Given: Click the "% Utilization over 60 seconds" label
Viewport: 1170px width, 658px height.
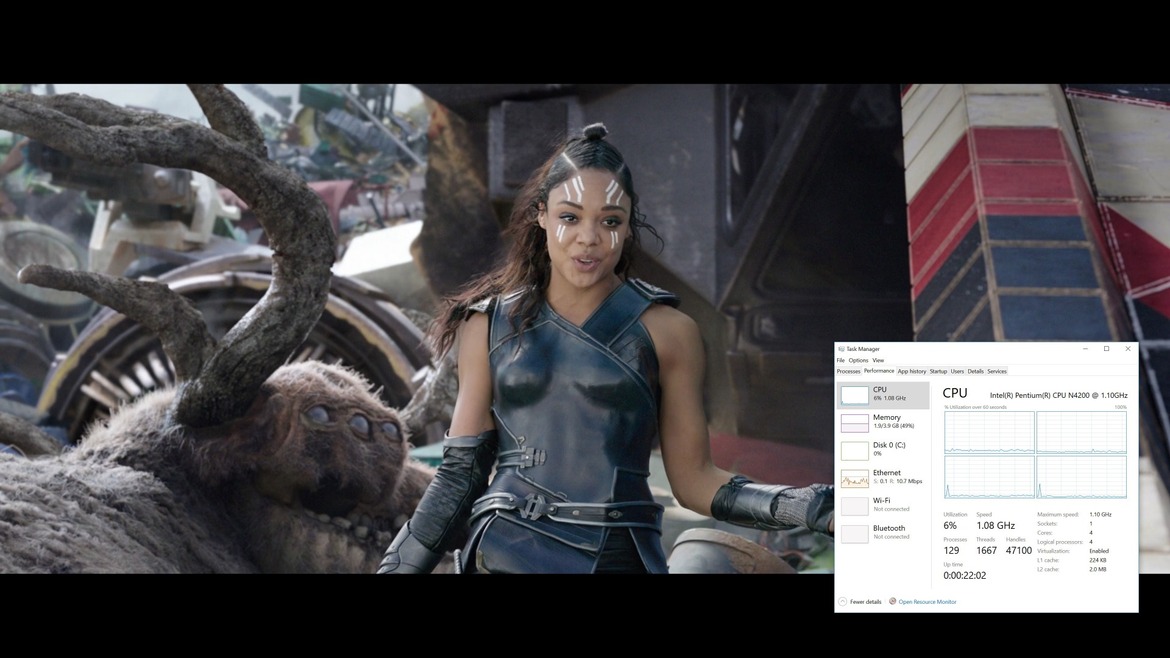Looking at the screenshot, I should 975,407.
